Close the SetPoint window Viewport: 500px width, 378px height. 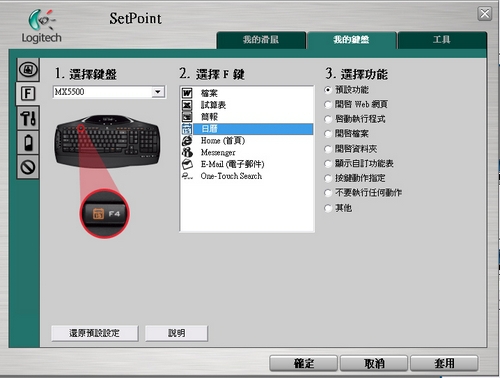pyautogui.click(x=485, y=14)
